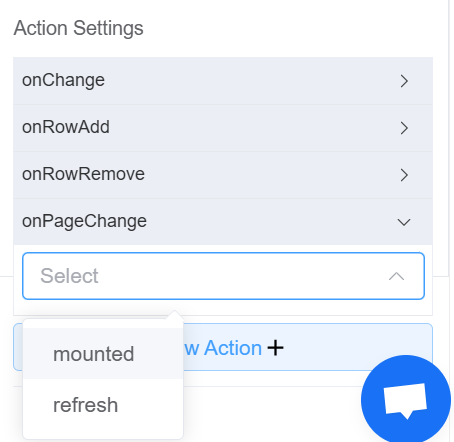
Task: Click the new Action button text
Action: pos(223,348)
